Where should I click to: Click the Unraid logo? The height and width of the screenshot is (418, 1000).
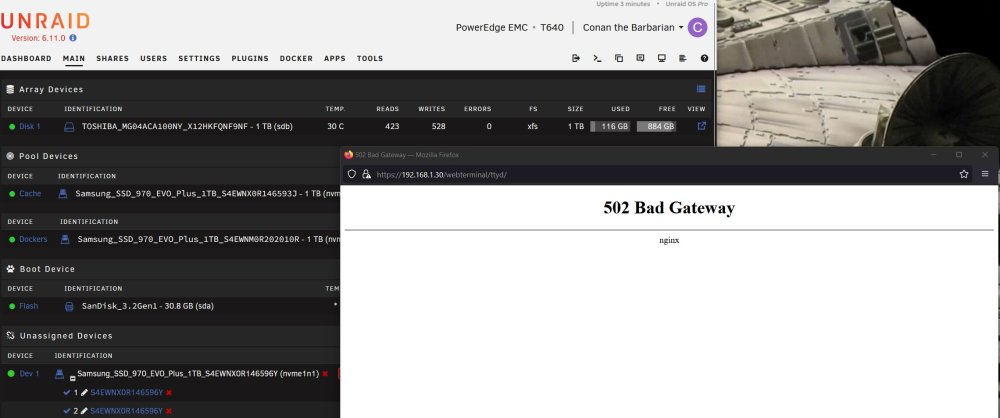click(x=45, y=22)
